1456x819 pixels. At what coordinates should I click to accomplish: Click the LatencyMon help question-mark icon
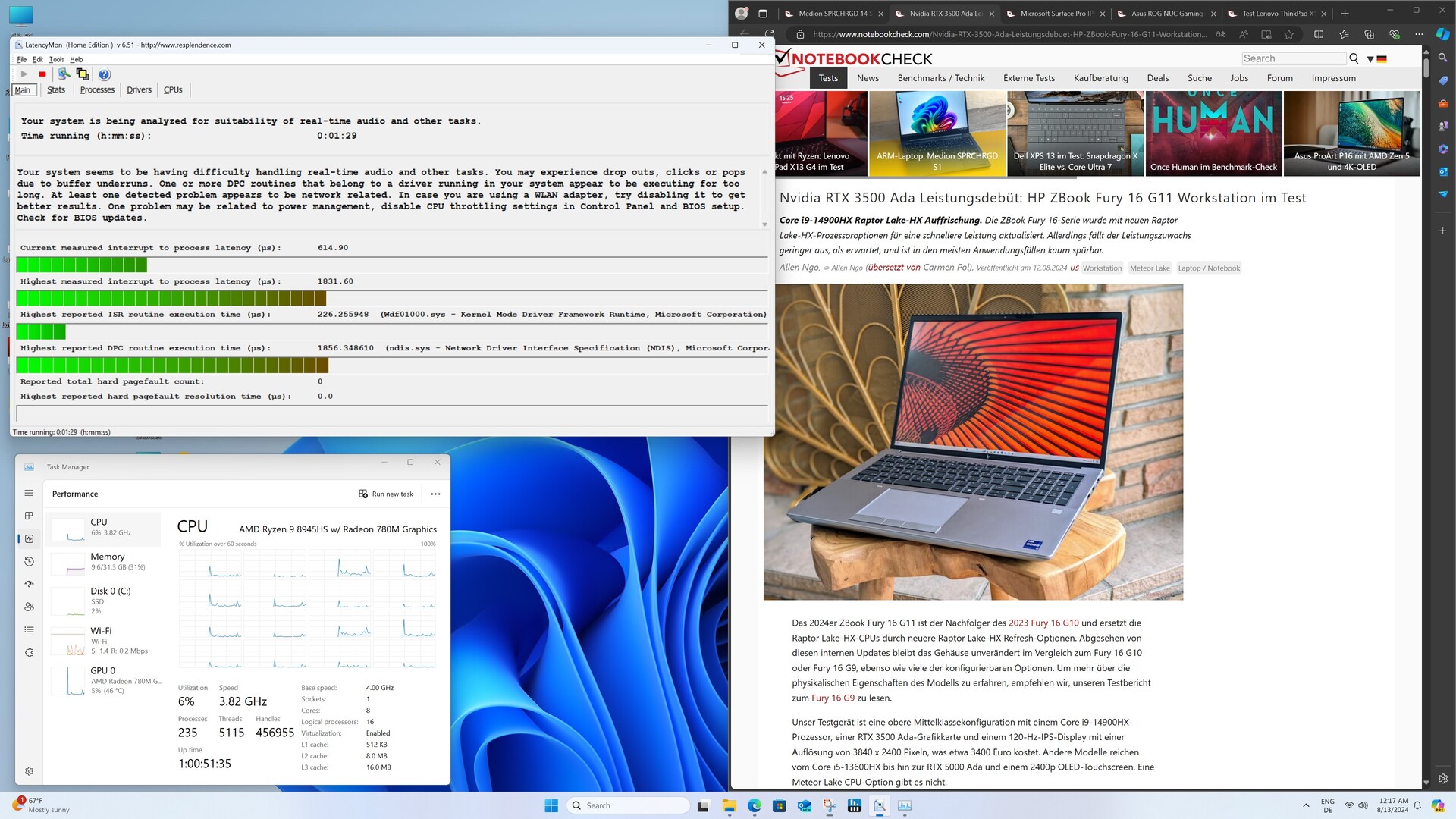coord(105,74)
